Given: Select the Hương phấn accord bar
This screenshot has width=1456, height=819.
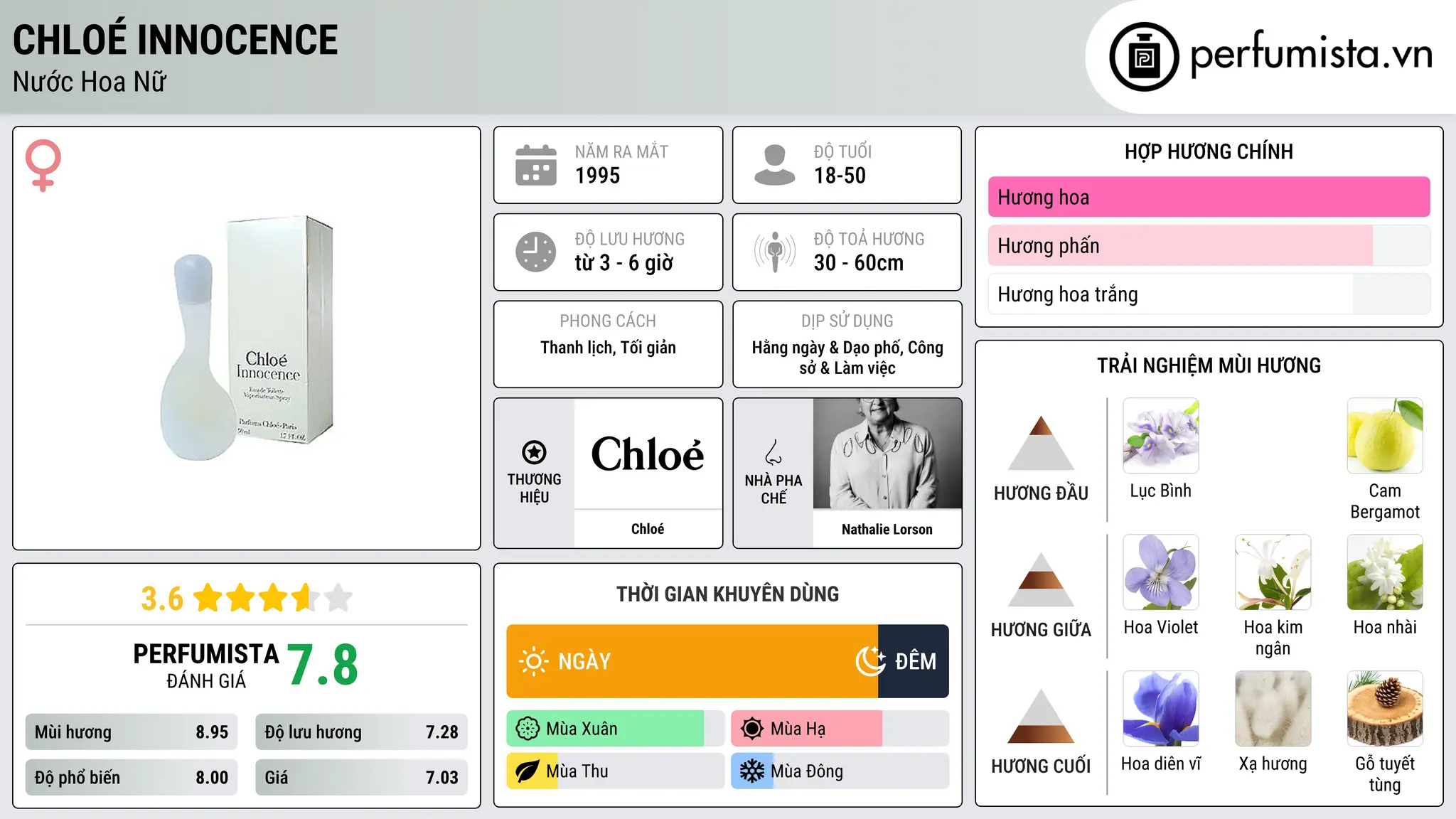Looking at the screenshot, I should click(1209, 245).
